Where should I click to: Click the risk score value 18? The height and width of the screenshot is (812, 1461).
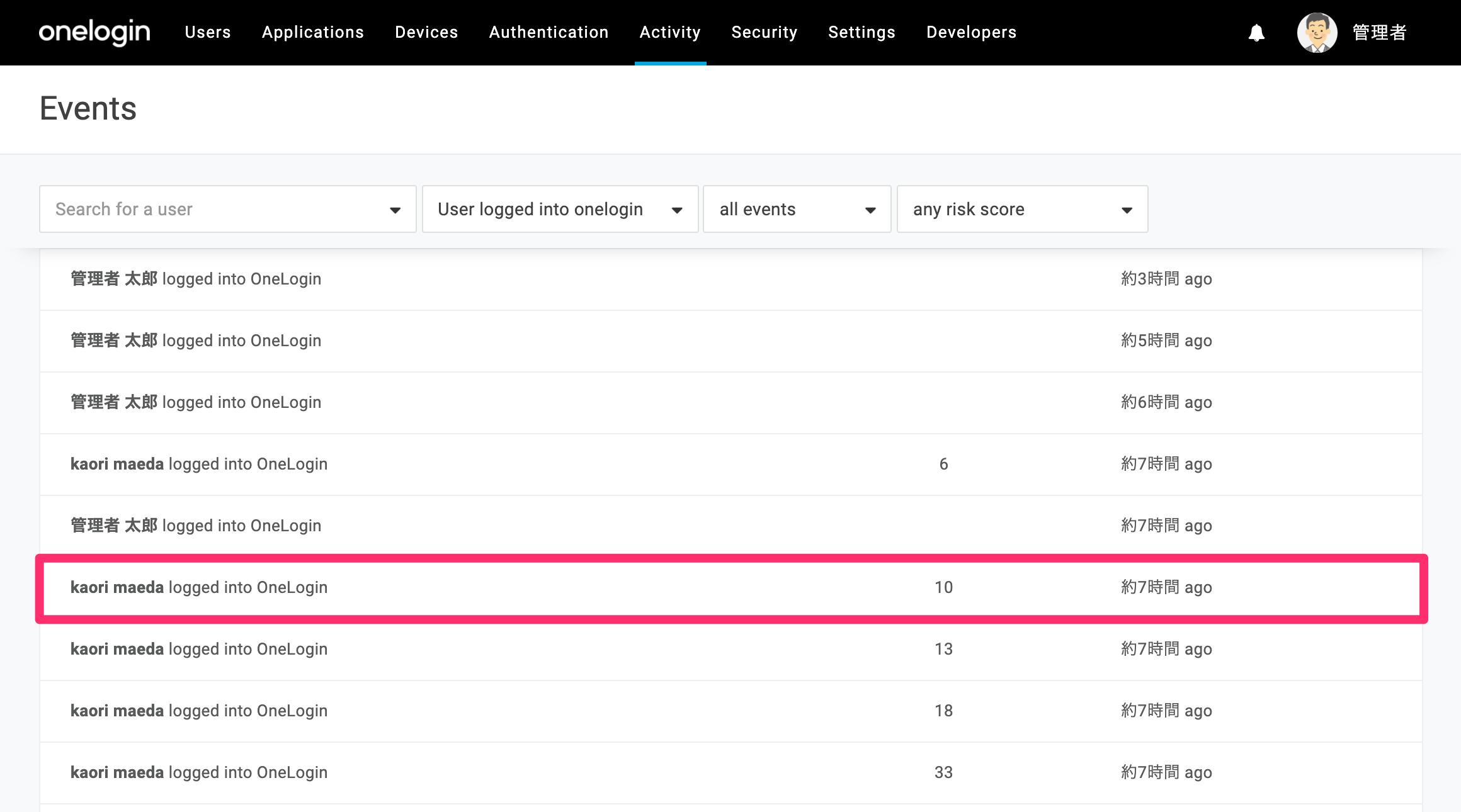(943, 711)
